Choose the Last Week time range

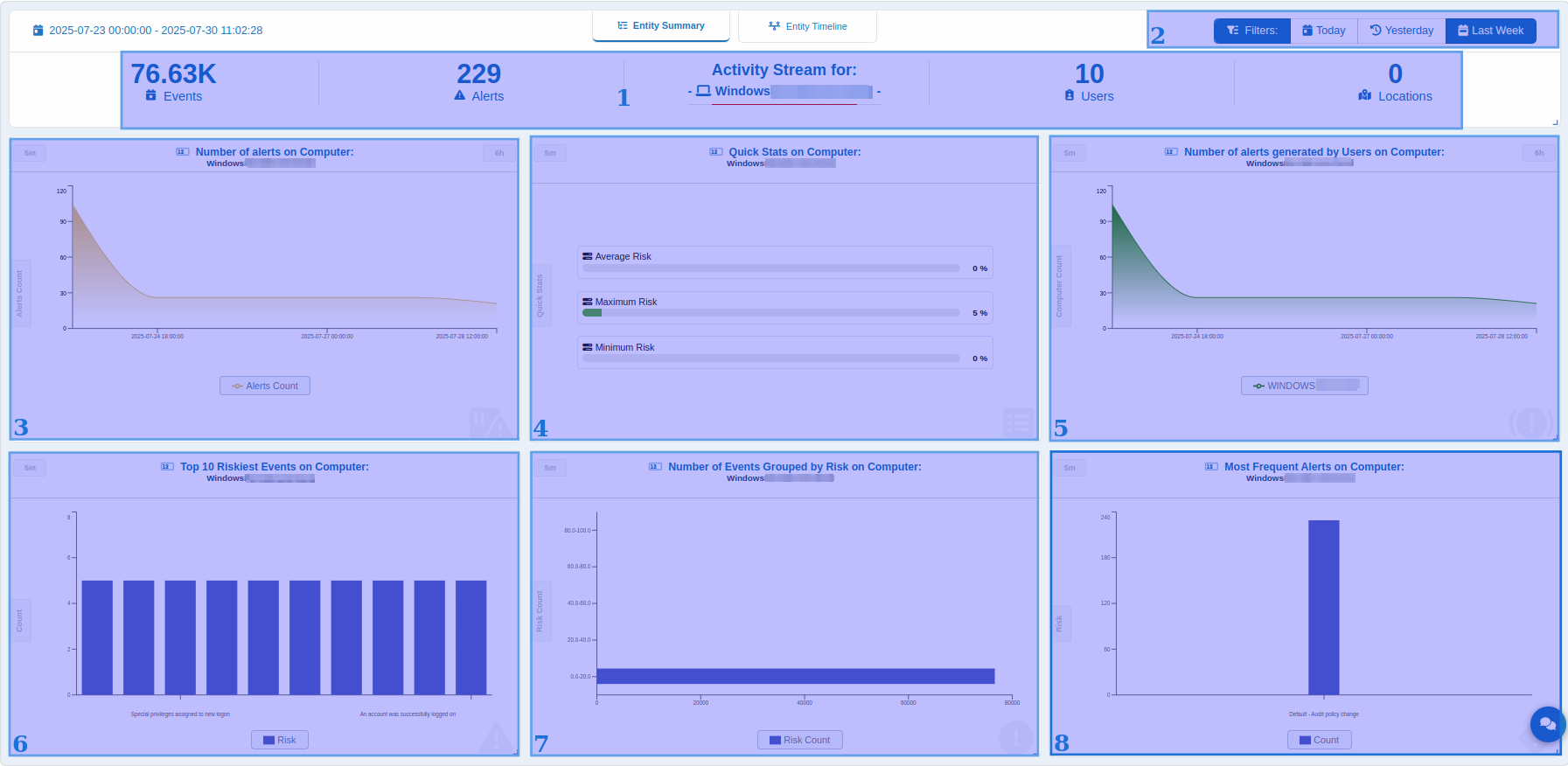click(x=1490, y=31)
